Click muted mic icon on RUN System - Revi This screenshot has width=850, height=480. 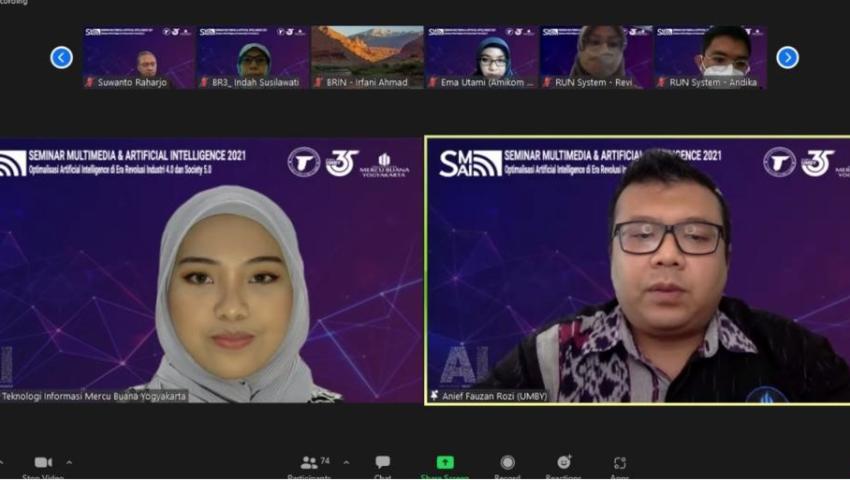point(547,82)
